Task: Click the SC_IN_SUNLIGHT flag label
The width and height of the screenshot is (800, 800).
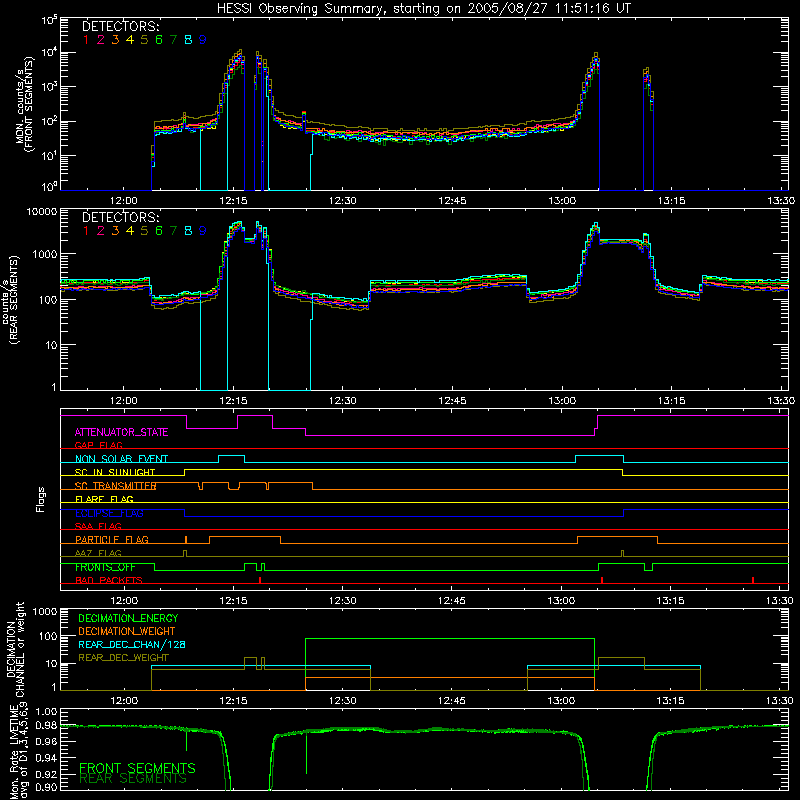Action: (115, 472)
